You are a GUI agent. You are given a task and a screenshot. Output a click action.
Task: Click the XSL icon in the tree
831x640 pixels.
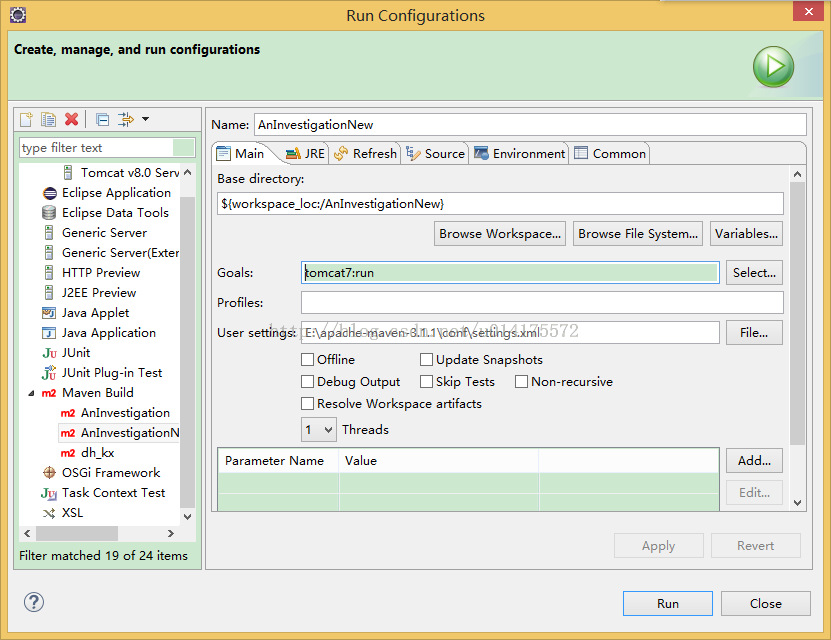pos(49,513)
